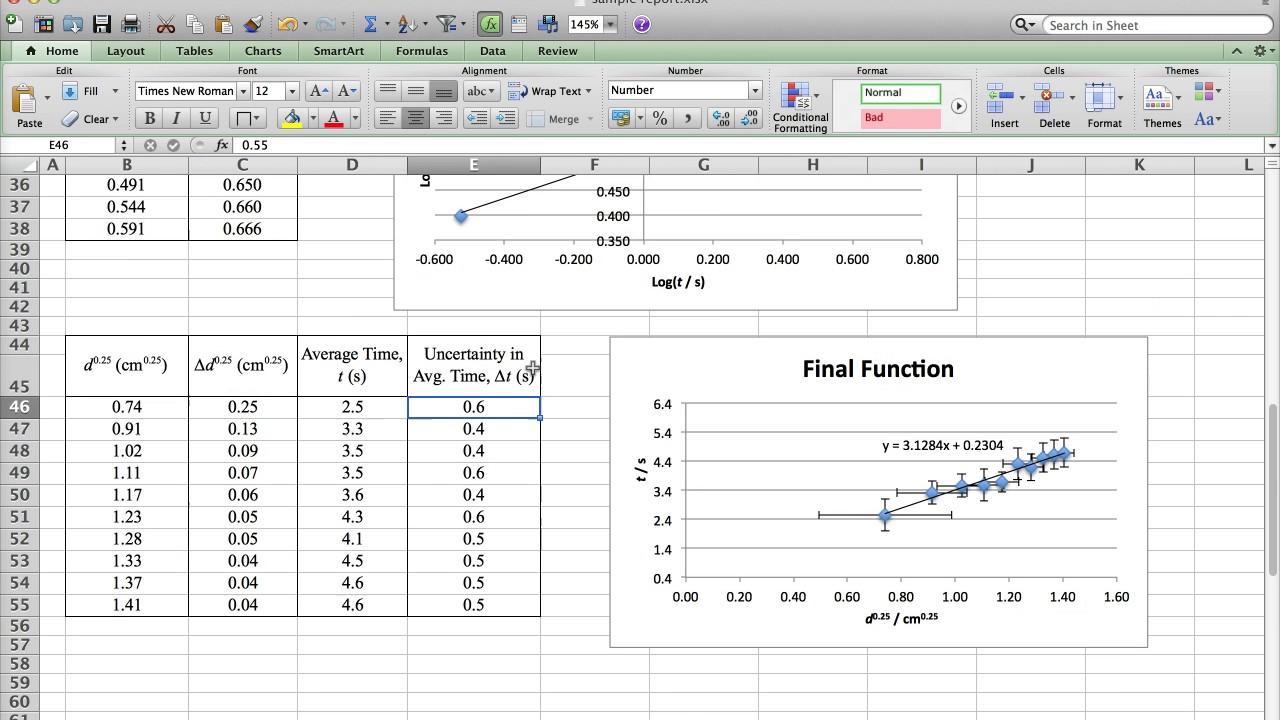1280x720 pixels.
Task: Decrease decimal places
Action: 749,118
